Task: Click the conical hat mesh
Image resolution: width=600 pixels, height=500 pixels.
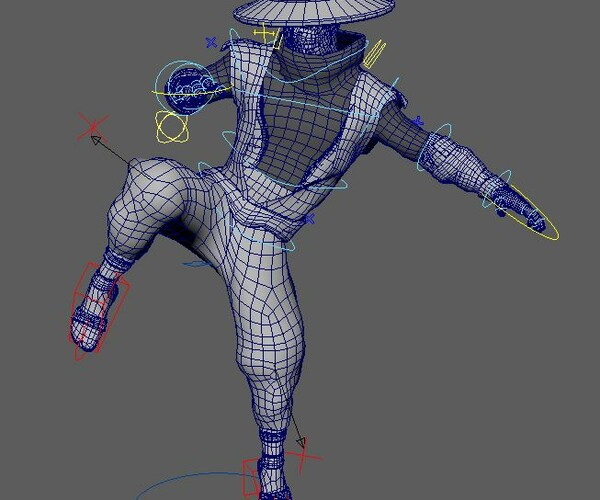Action: 314,11
